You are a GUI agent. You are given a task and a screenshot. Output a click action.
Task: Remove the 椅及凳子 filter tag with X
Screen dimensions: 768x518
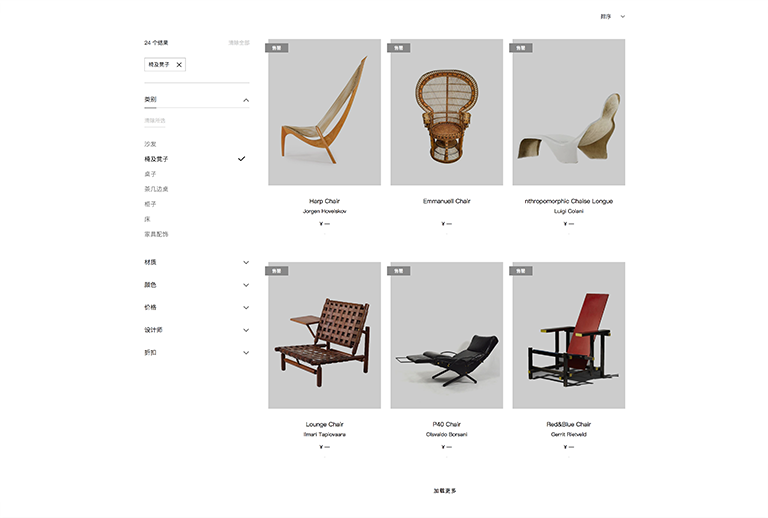coord(179,65)
